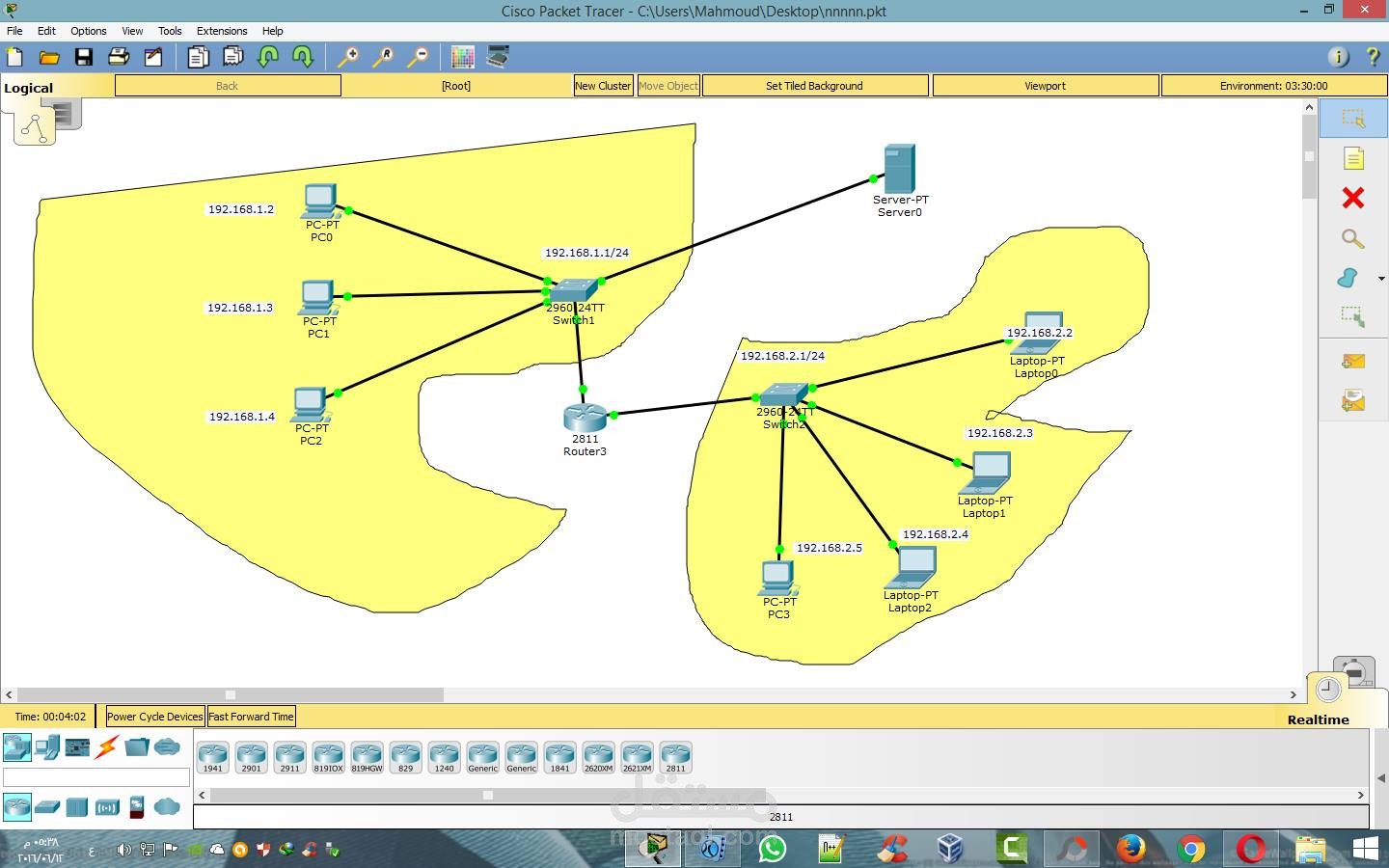This screenshot has height=868, width=1389.
Task: Activate the Inspect magnifier tool
Action: pyautogui.click(x=1353, y=238)
